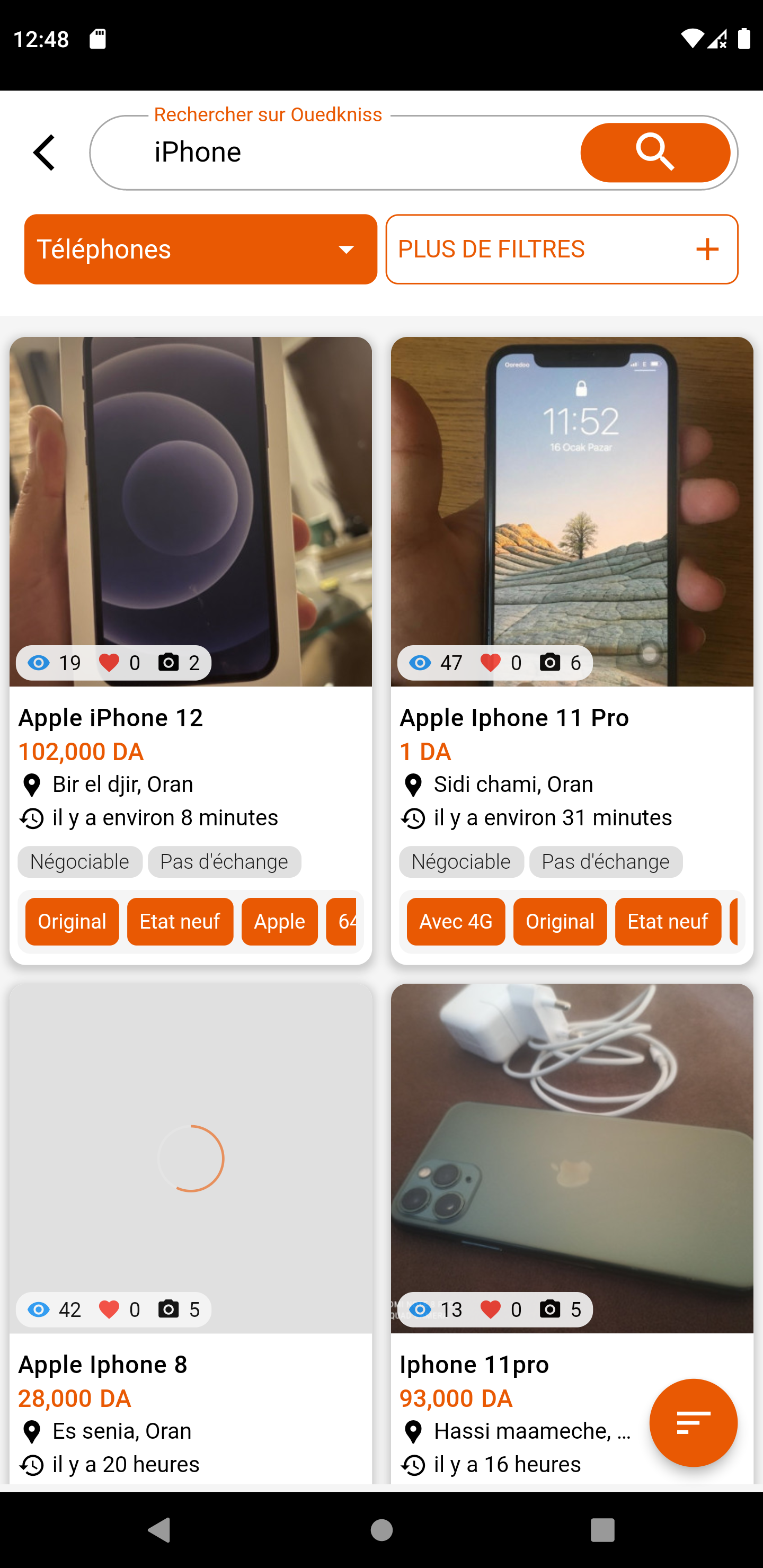Screen dimensions: 763x1568
Task: Tap camera photo count on Iphone 11 Pro
Action: (x=551, y=662)
